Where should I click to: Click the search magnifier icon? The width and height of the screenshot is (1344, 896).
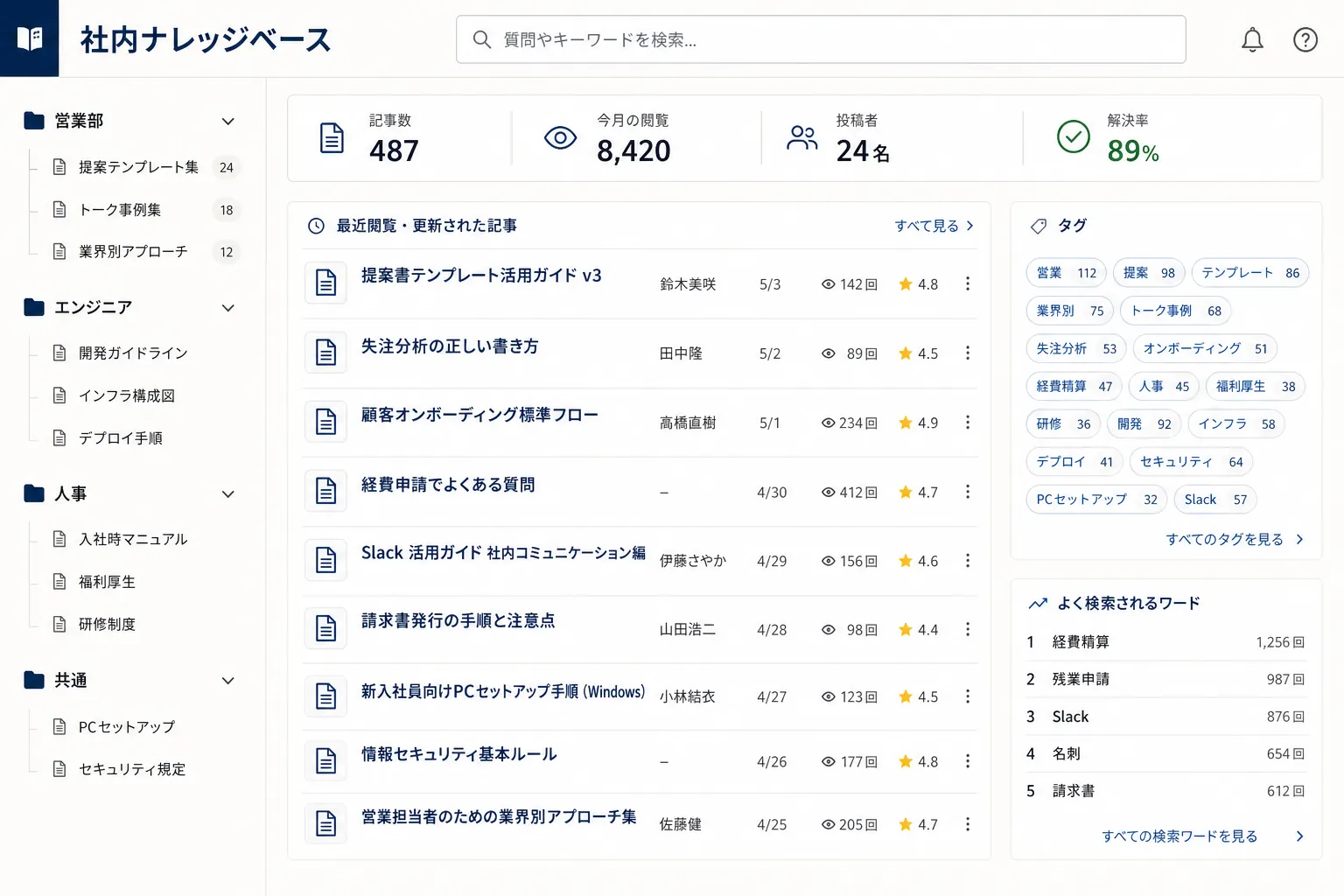(x=482, y=39)
